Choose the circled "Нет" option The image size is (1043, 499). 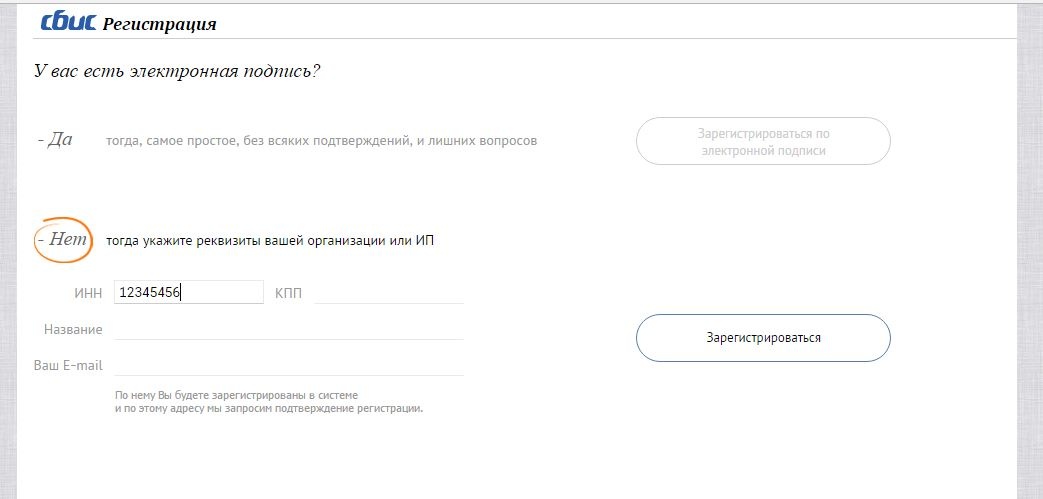[x=63, y=240]
